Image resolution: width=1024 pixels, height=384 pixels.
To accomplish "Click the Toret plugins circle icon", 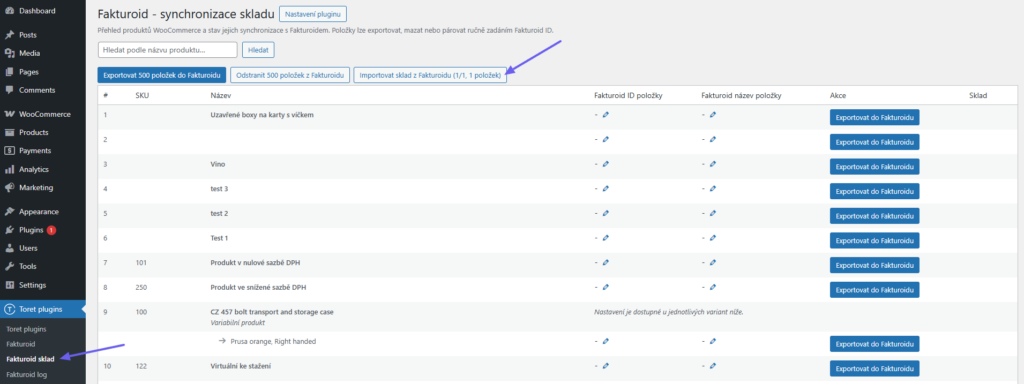I will (9, 309).
